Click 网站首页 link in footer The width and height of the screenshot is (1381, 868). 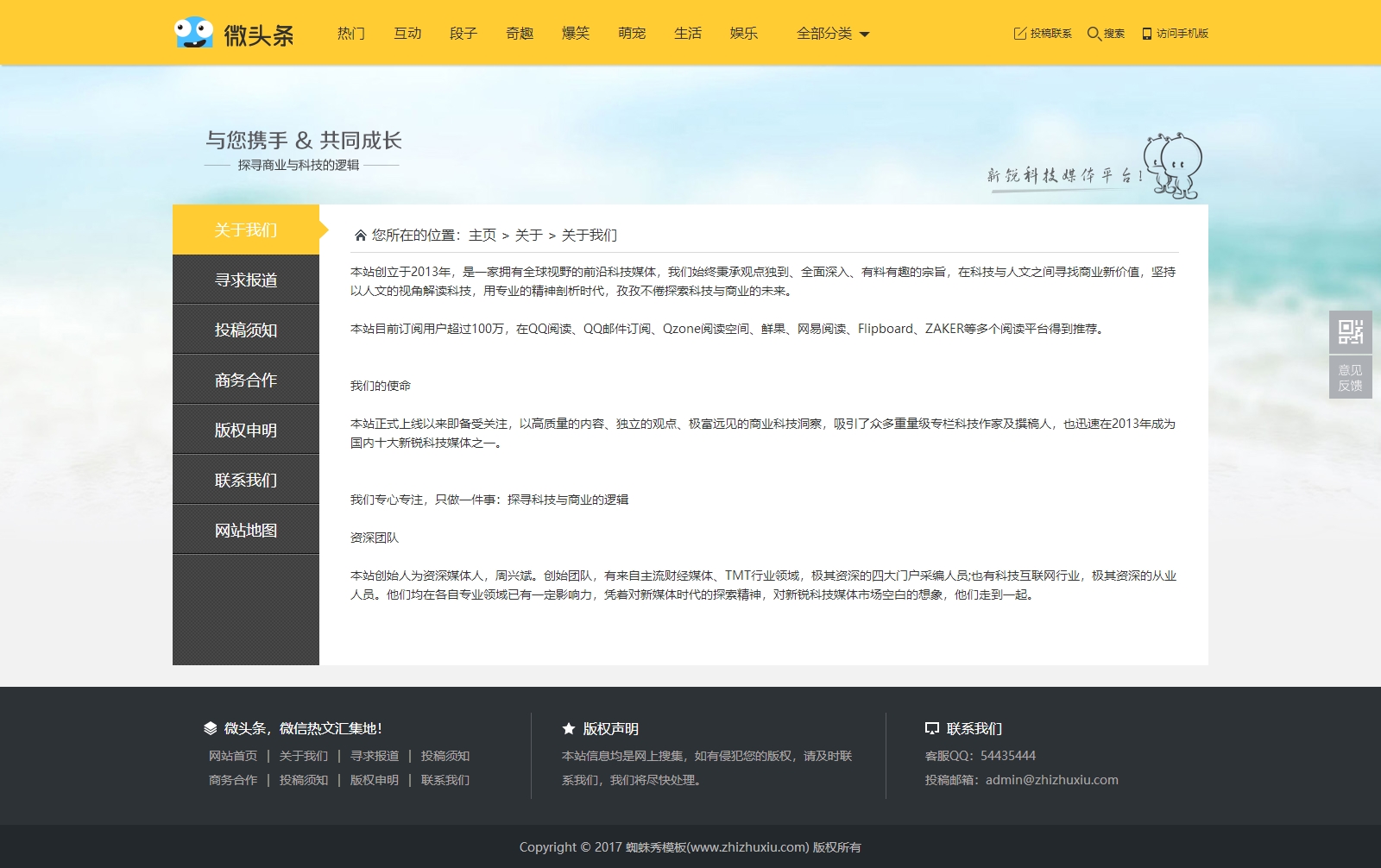click(x=233, y=756)
